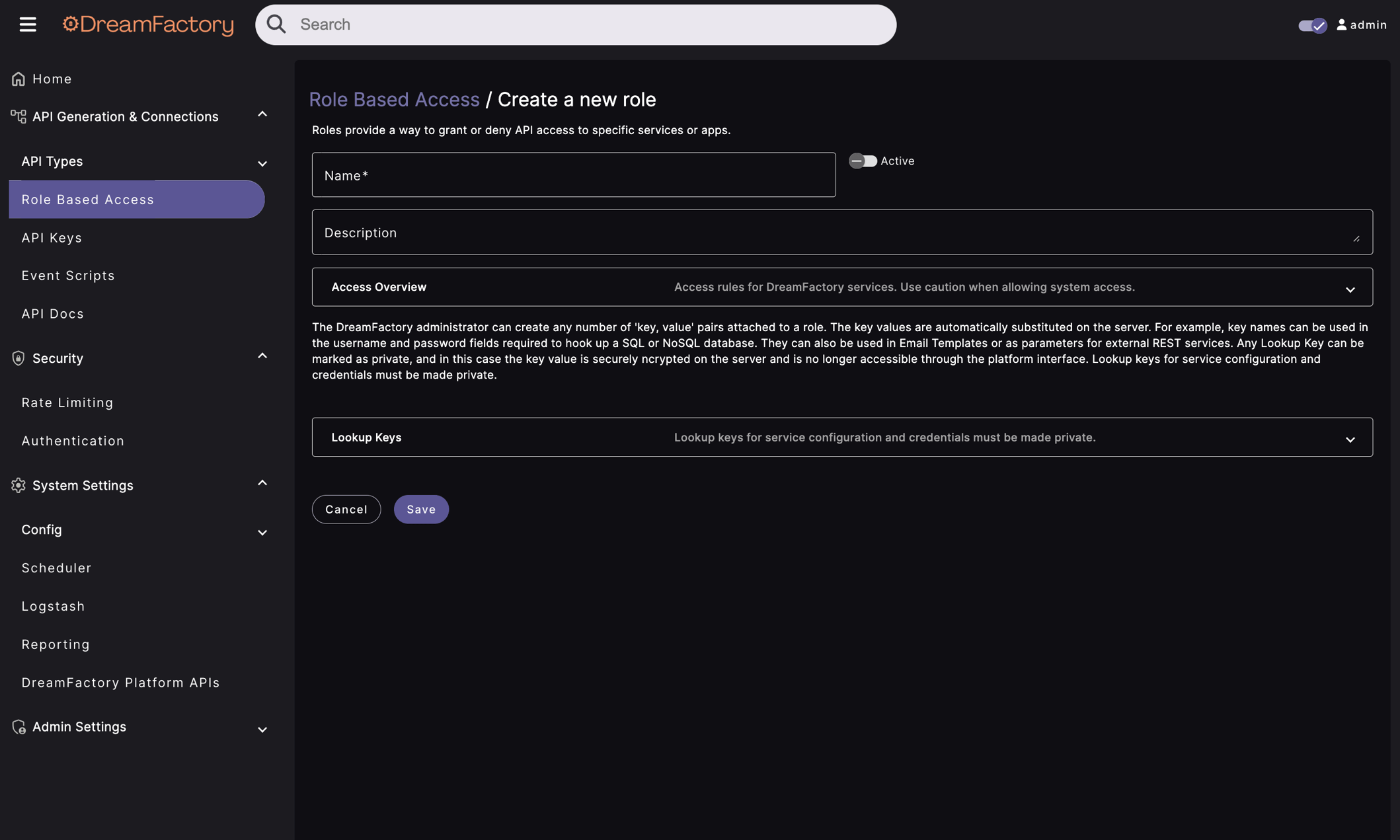Click the Home house icon
This screenshot has width=1400, height=840.
point(19,79)
